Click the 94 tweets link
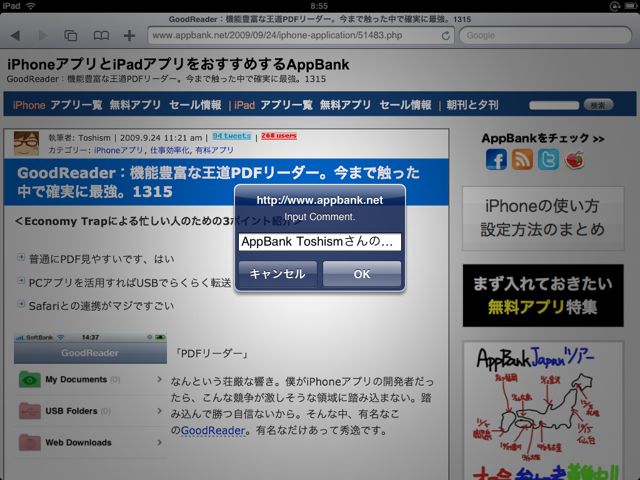This screenshot has width=640, height=480. click(x=231, y=136)
